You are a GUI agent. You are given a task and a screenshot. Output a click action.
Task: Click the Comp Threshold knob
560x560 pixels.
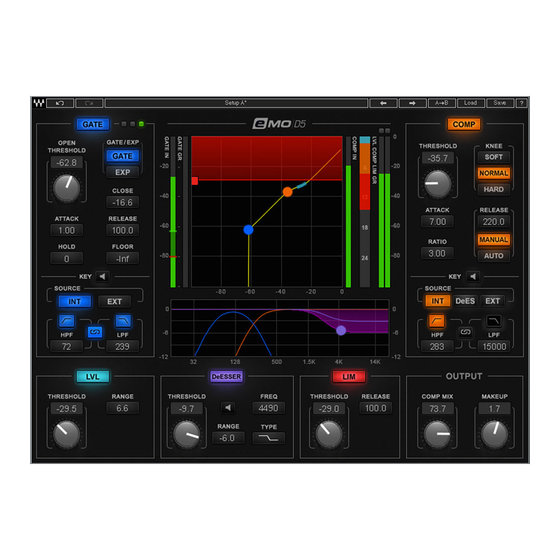[438, 184]
